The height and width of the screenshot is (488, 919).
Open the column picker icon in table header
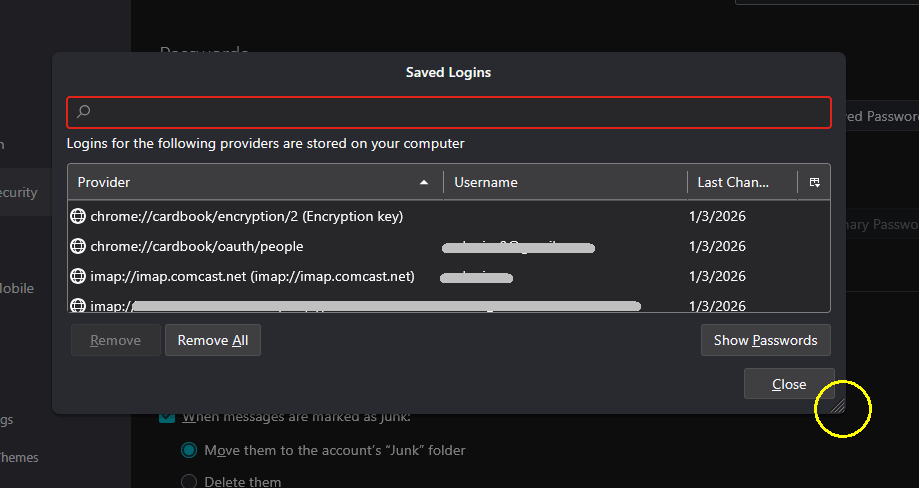point(815,182)
